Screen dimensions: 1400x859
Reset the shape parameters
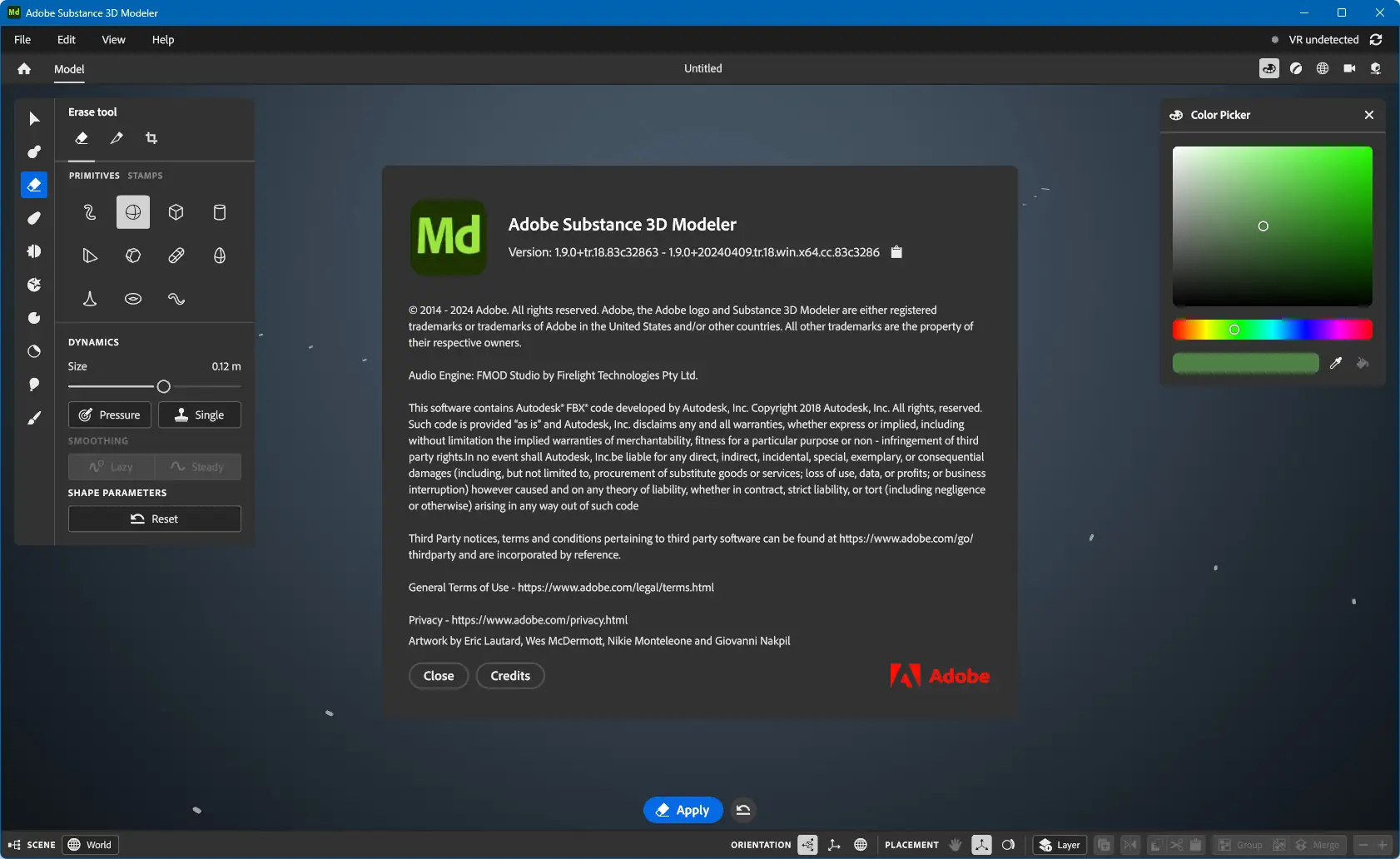point(155,519)
